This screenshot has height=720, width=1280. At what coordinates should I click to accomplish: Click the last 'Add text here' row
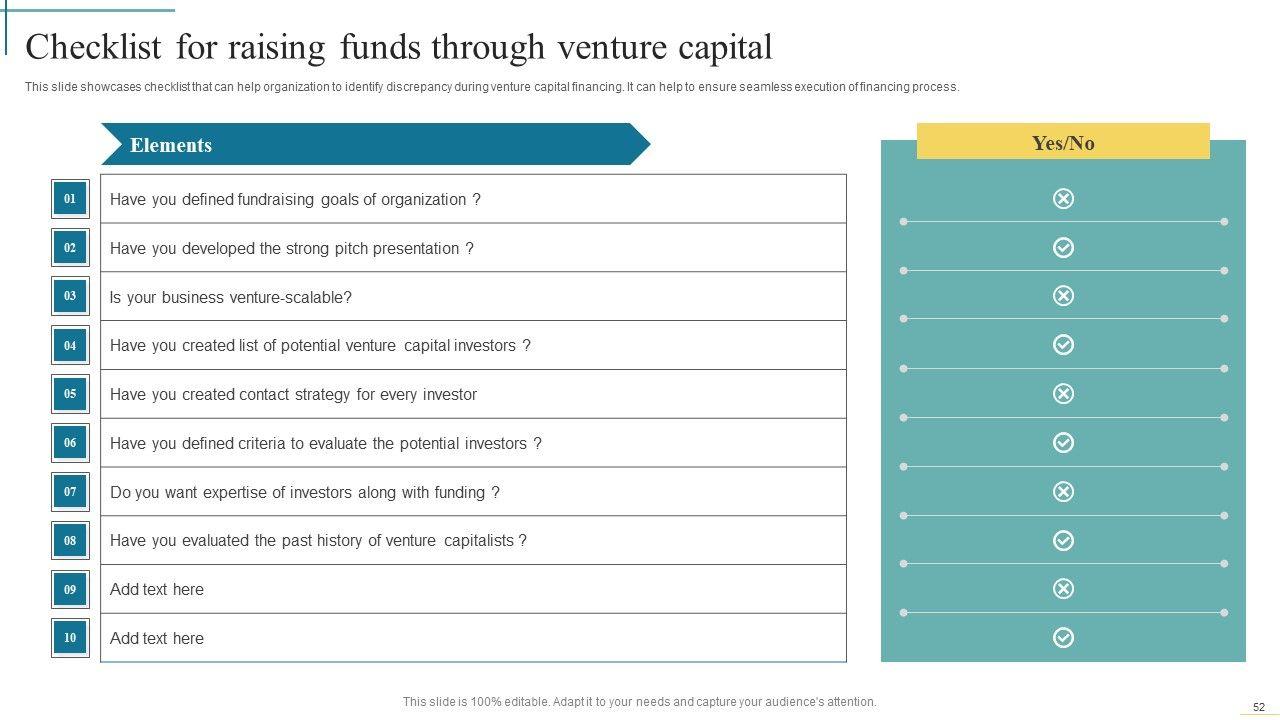click(157, 638)
